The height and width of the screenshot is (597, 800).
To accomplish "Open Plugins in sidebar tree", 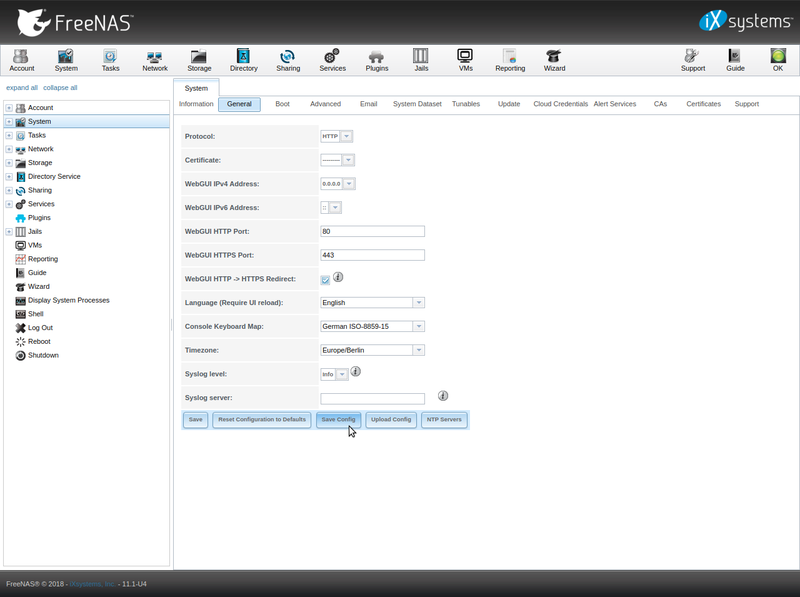I will click(39, 217).
